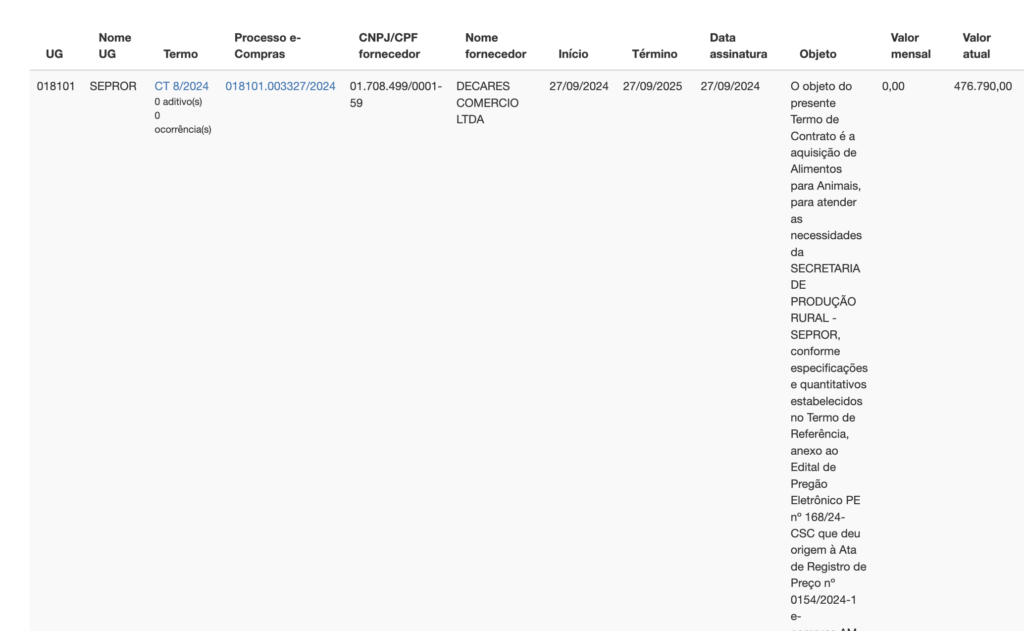Open process link 018101.003327/2024
This screenshot has height=631, width=1024.
click(280, 86)
